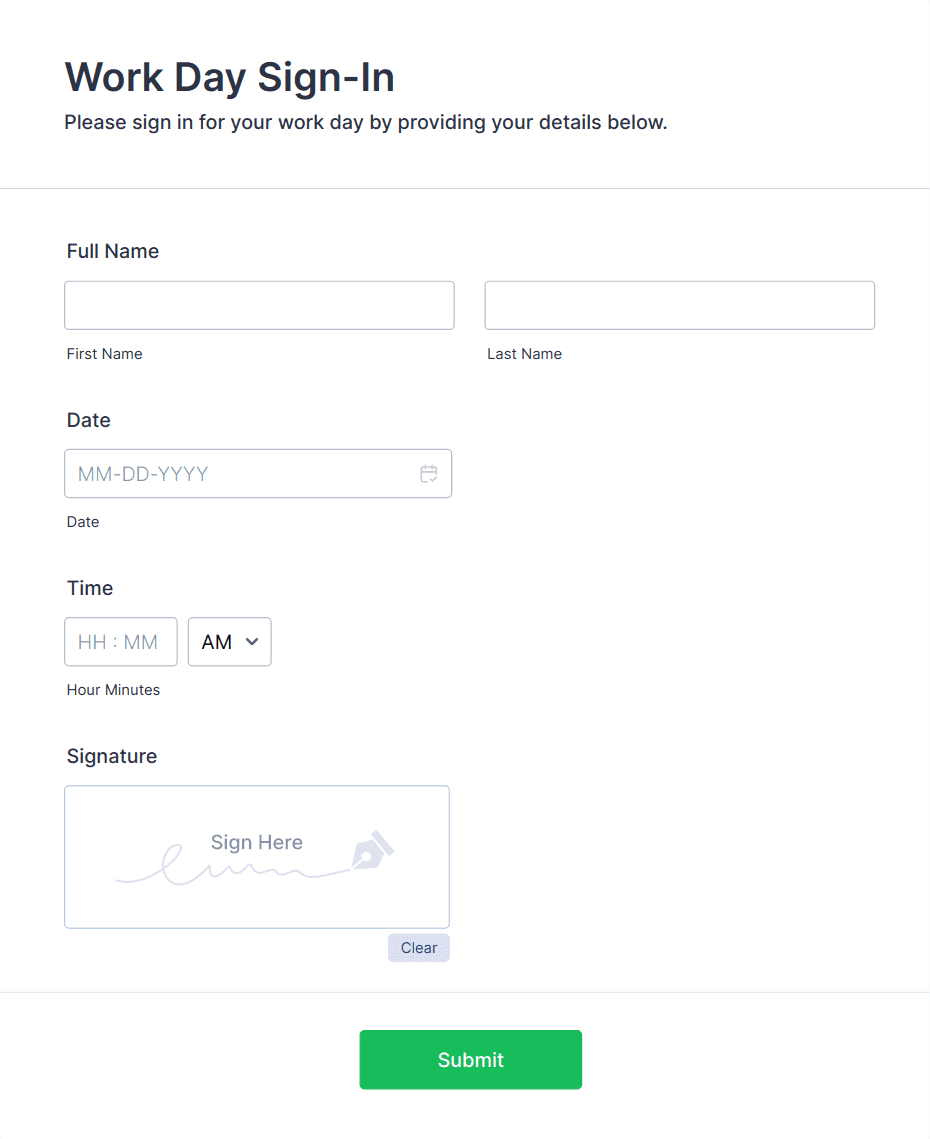
Task: Click the Work Day Sign-In heading
Action: 229,77
